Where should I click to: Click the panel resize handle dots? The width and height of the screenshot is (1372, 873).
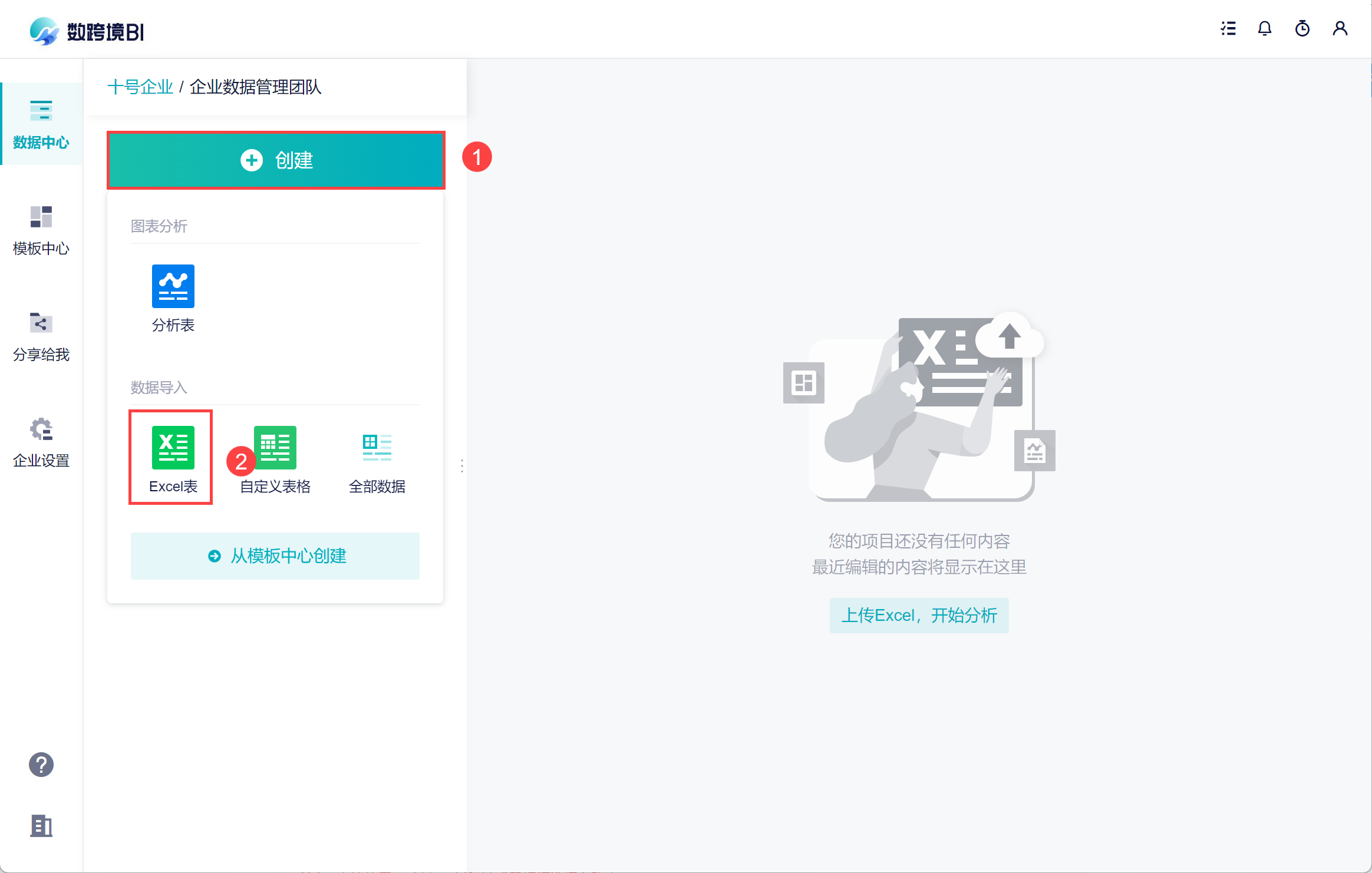461,466
